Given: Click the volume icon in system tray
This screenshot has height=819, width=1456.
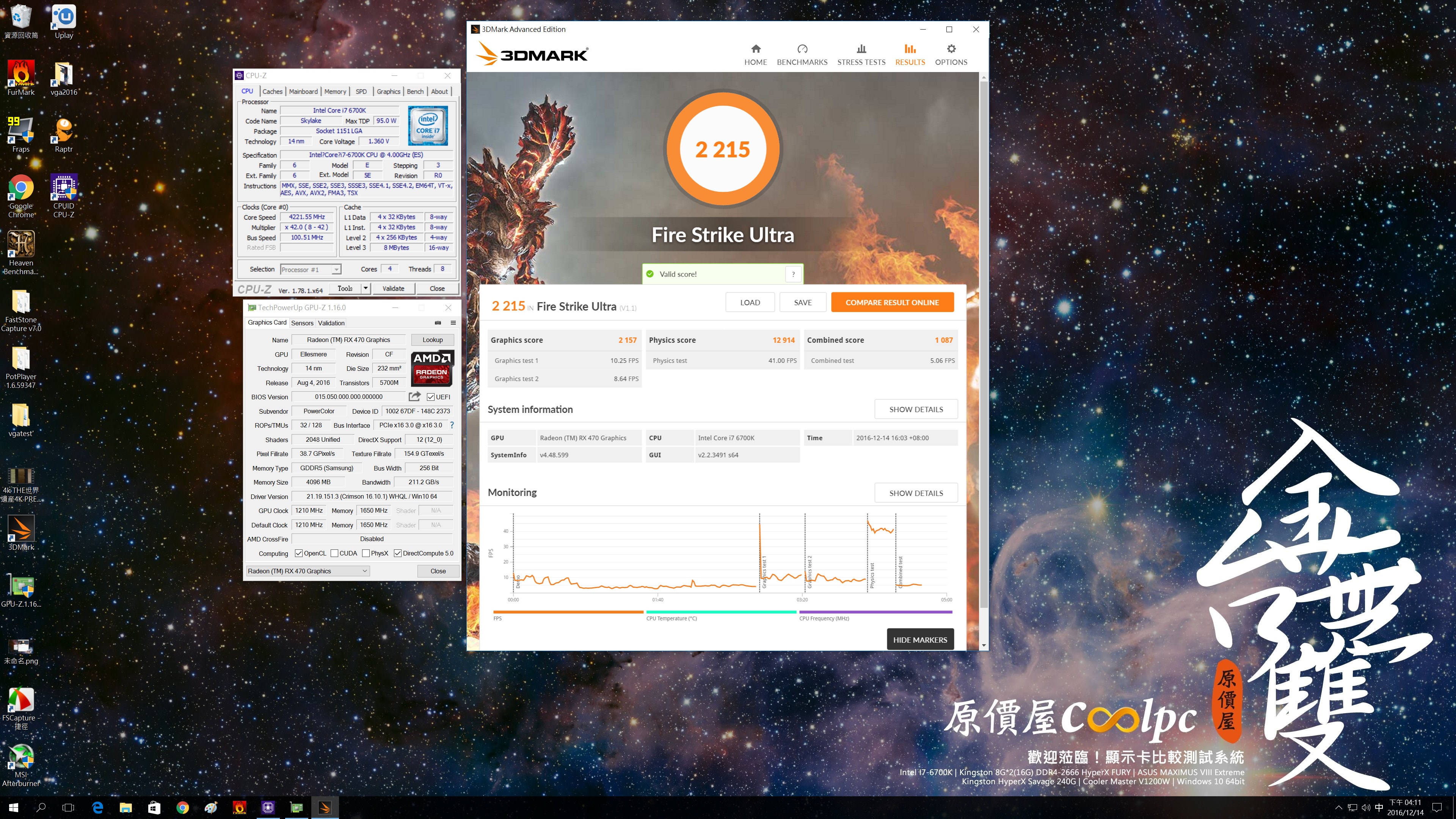Looking at the screenshot, I should tap(1365, 808).
